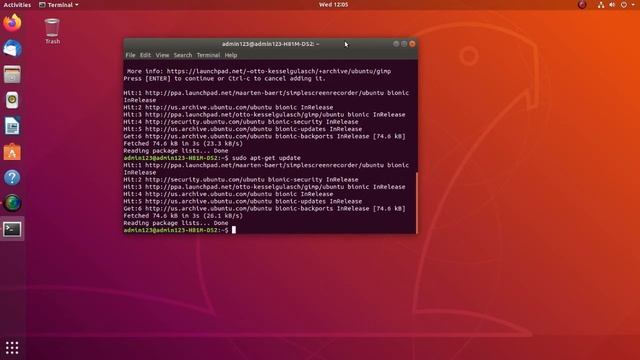
Task: Maximize the Terminal window
Action: click(x=404, y=44)
